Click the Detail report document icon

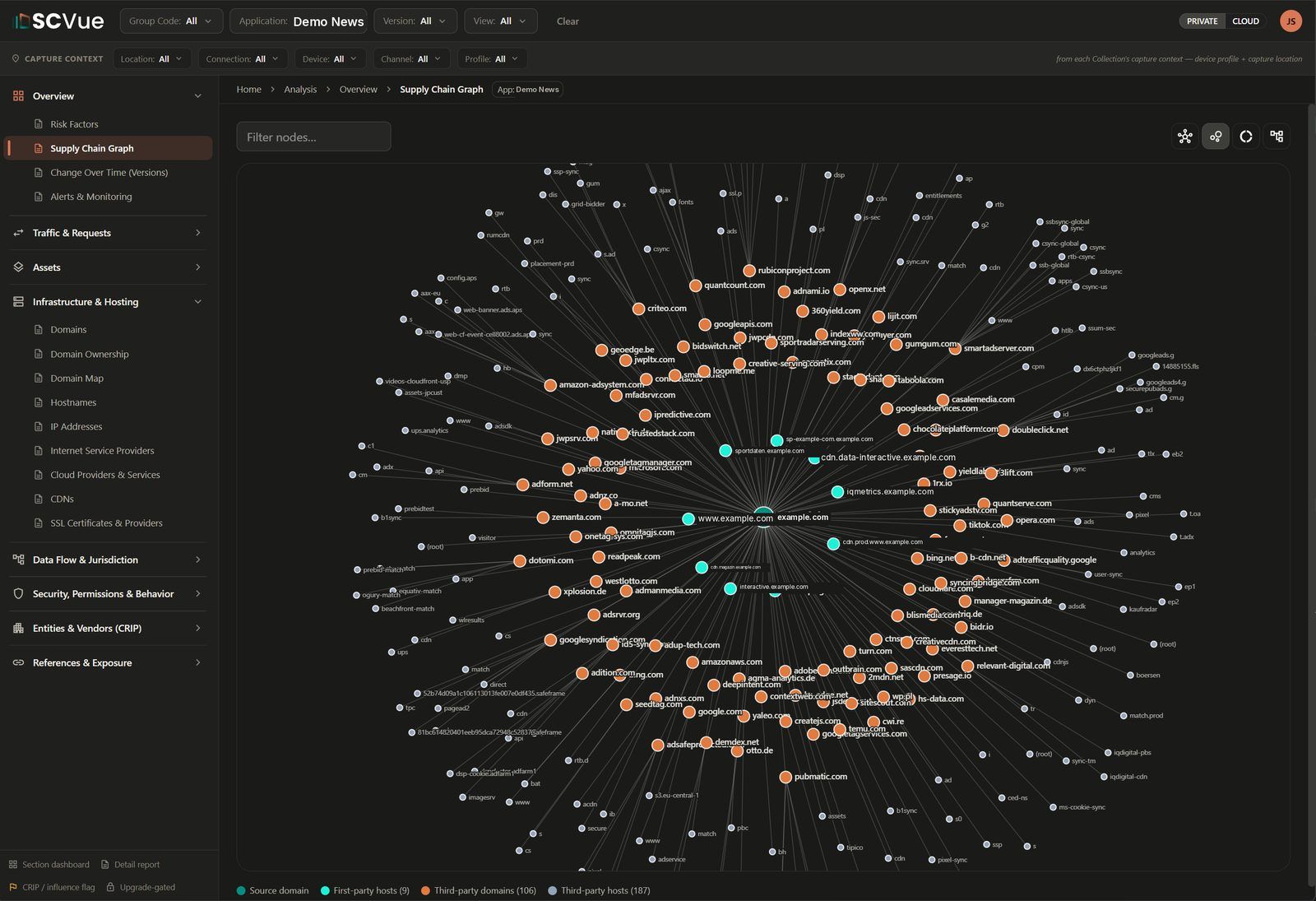[105, 865]
